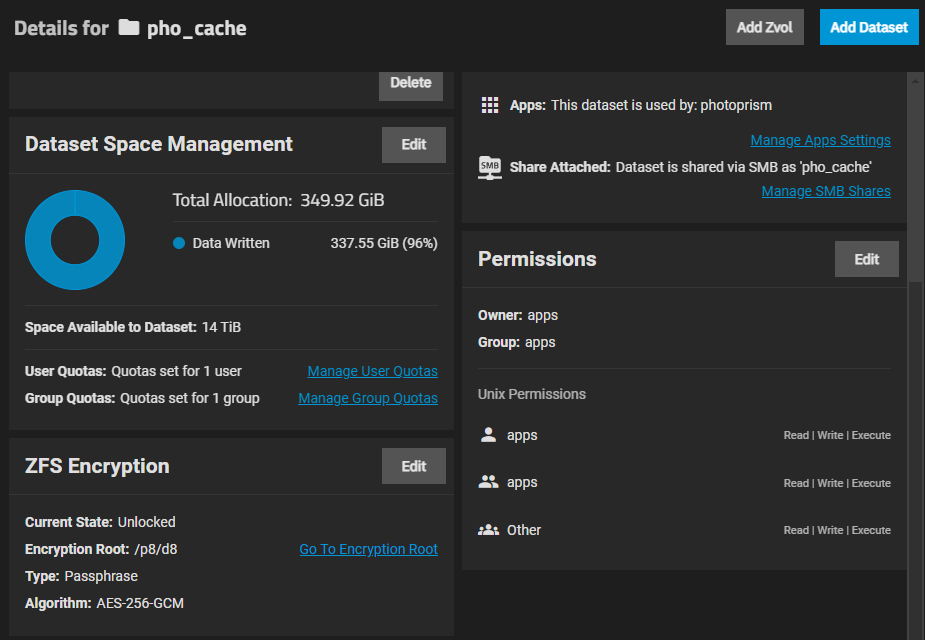The width and height of the screenshot is (925, 640).
Task: Open Manage SMB Shares link
Action: [826, 191]
